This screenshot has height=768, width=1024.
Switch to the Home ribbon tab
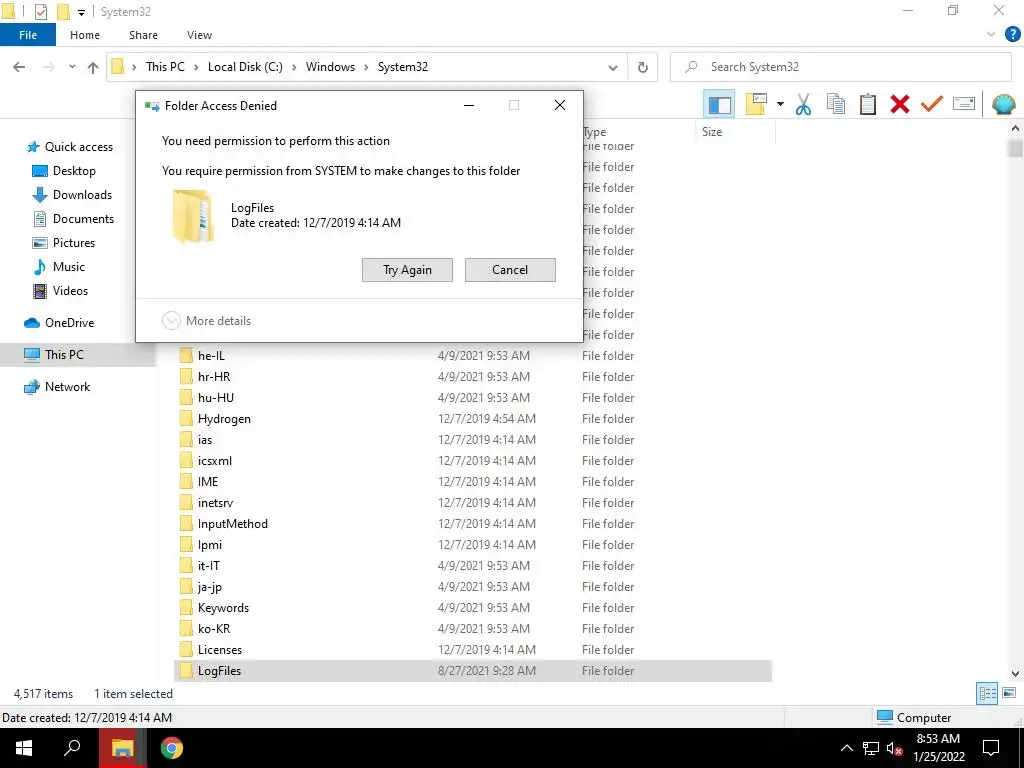85,35
